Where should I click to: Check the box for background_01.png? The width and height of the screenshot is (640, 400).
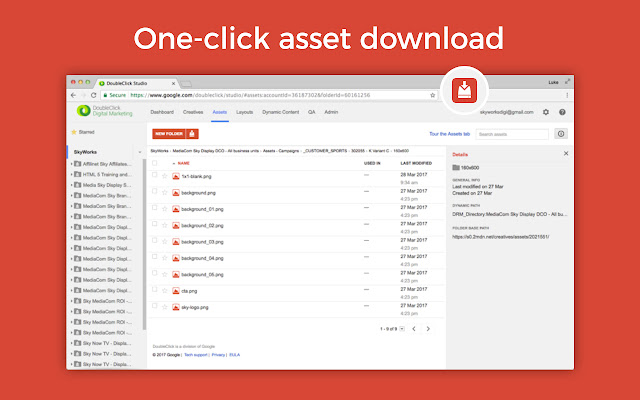pyautogui.click(x=154, y=207)
